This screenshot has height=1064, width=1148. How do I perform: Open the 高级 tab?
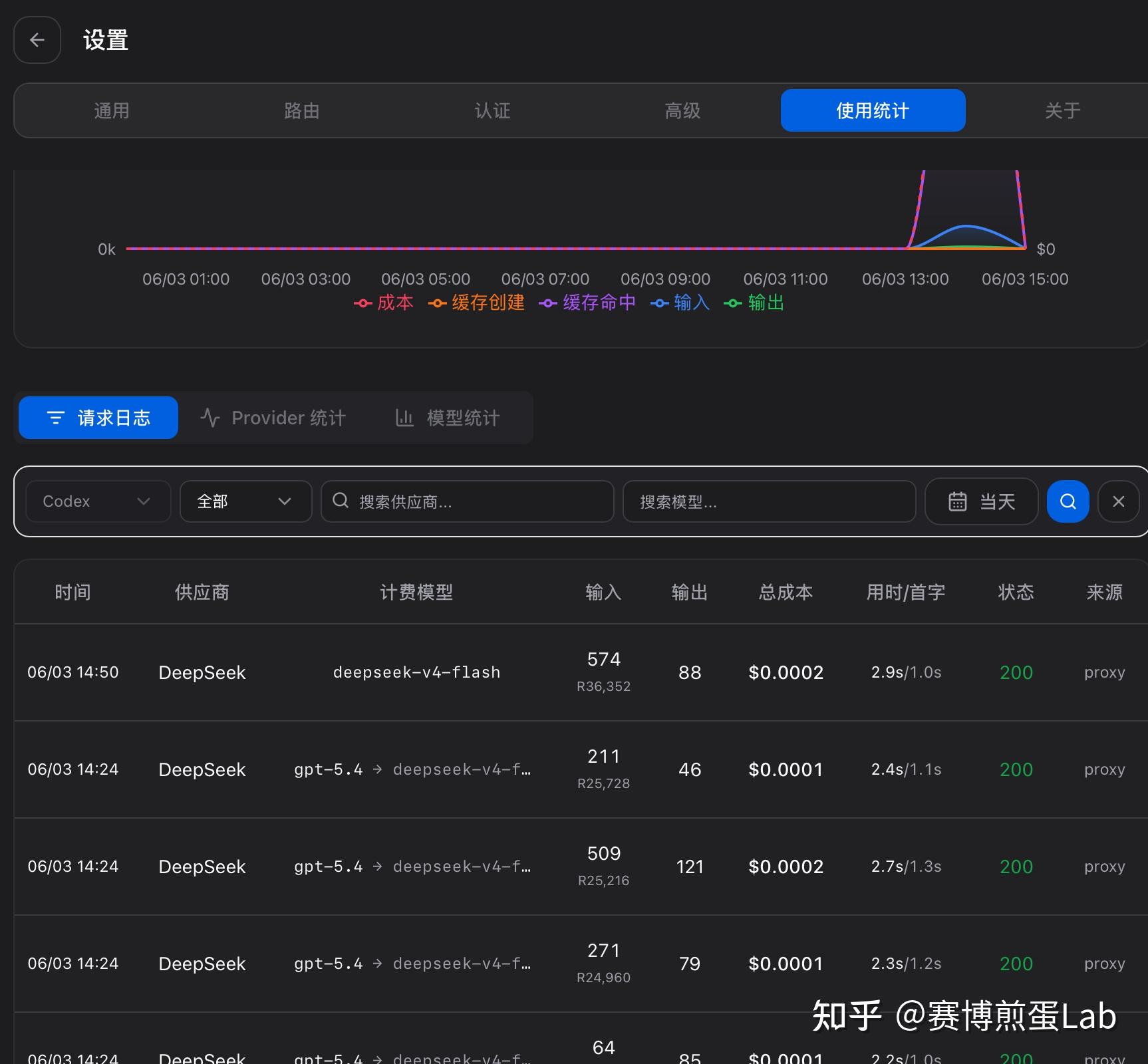(x=682, y=110)
